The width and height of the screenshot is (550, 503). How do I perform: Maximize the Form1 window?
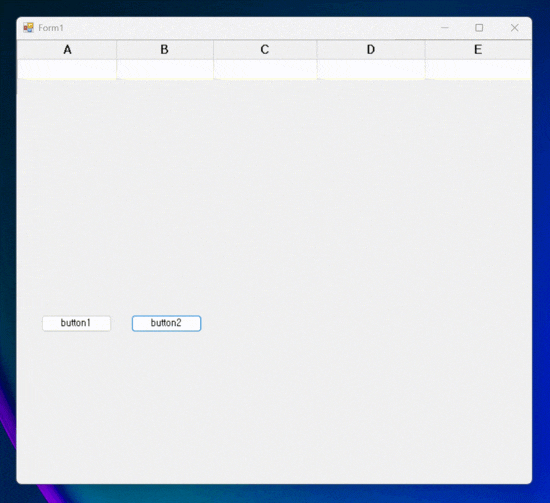[x=479, y=28]
